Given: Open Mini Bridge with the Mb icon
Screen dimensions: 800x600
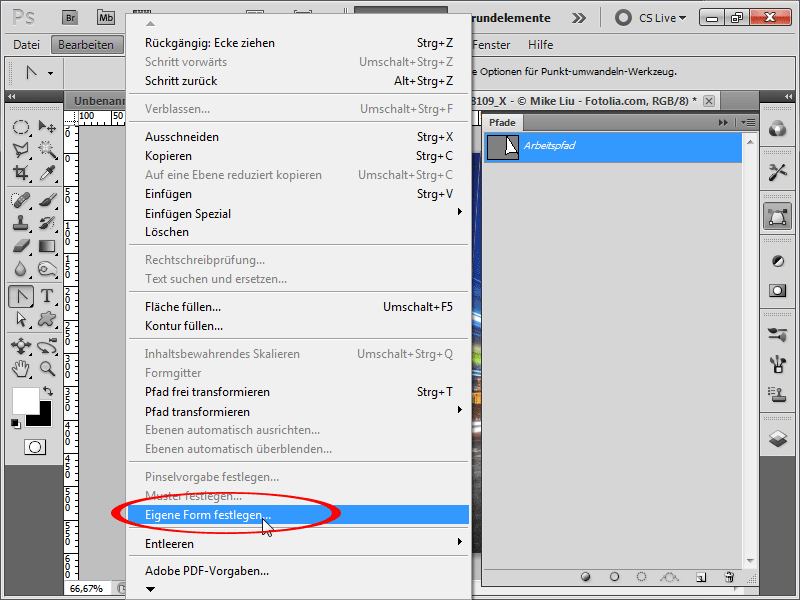Looking at the screenshot, I should (106, 18).
